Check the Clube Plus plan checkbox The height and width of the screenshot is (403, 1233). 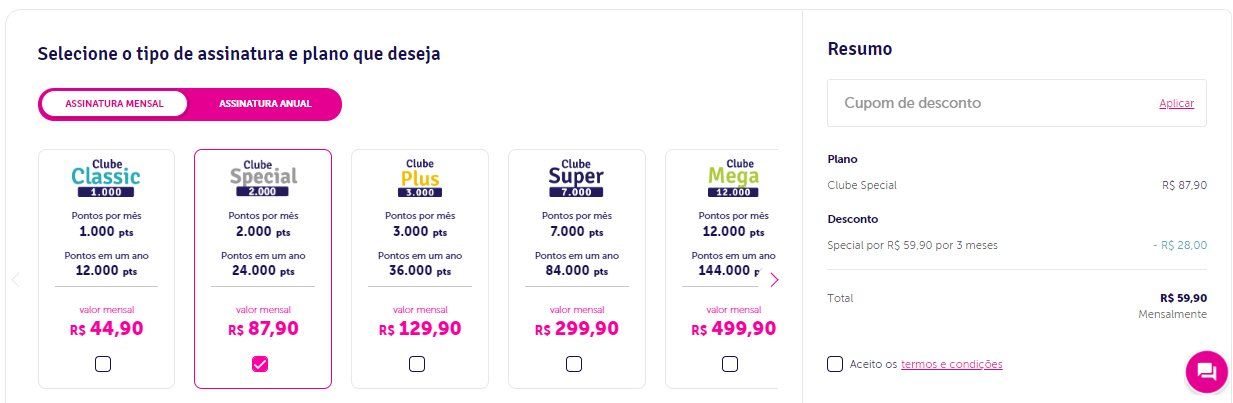pyautogui.click(x=417, y=364)
